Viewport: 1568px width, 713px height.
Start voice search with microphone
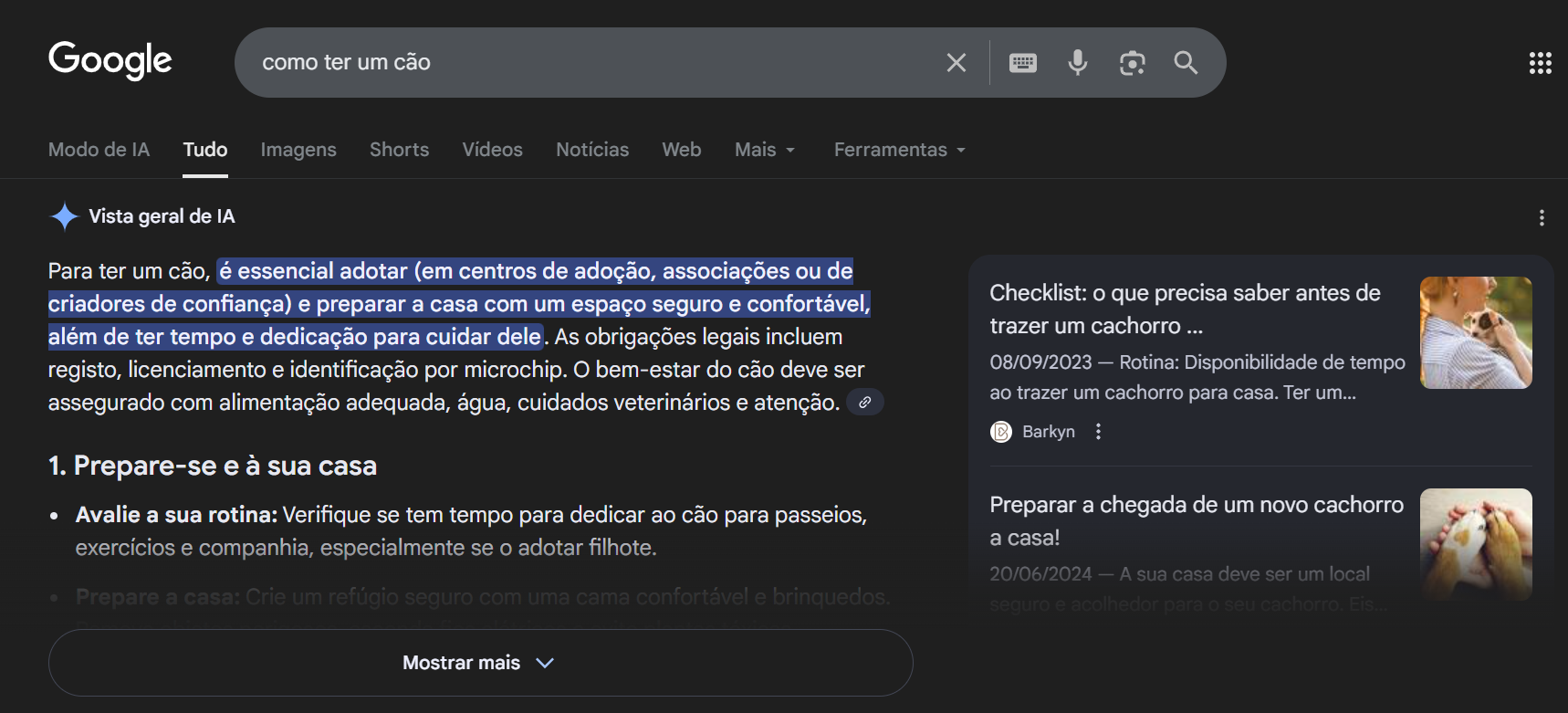click(1077, 63)
